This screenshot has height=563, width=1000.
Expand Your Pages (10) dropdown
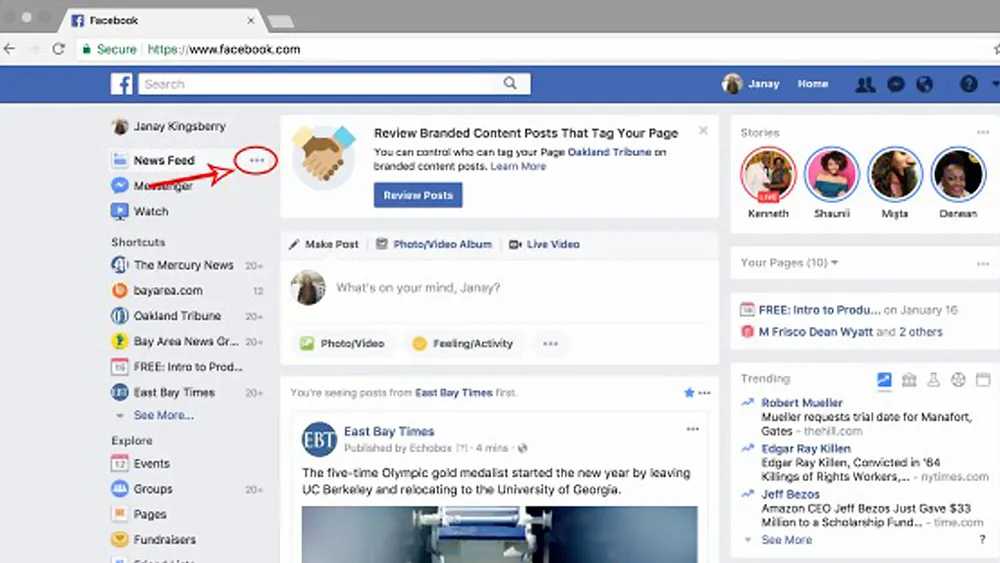point(790,263)
